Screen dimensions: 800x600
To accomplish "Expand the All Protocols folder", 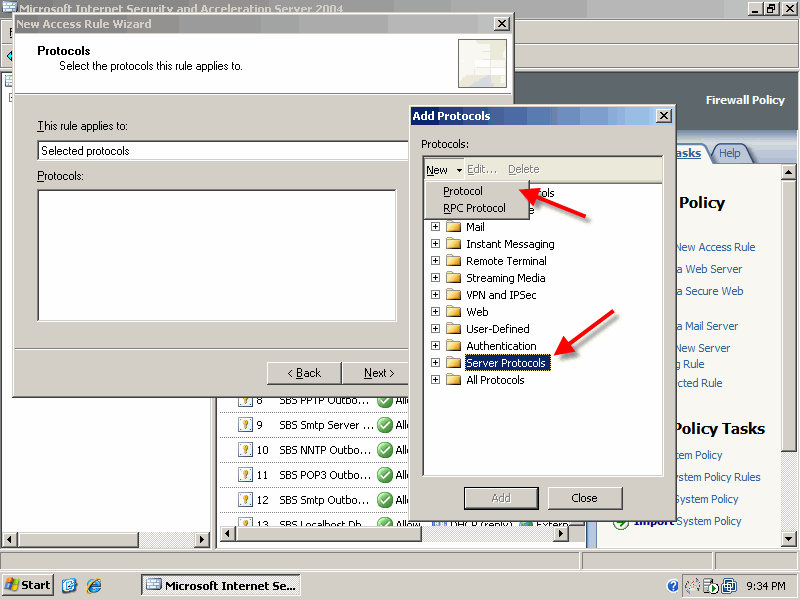I will pyautogui.click(x=435, y=380).
